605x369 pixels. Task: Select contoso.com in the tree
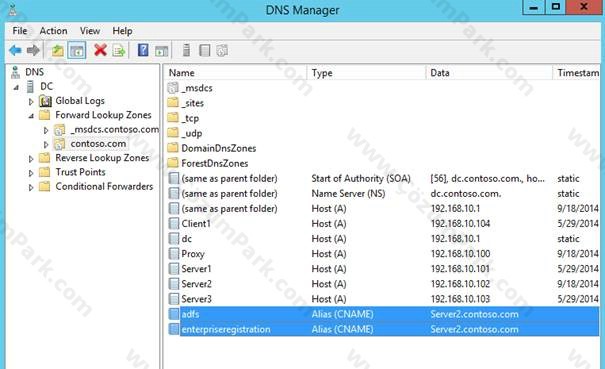98,144
